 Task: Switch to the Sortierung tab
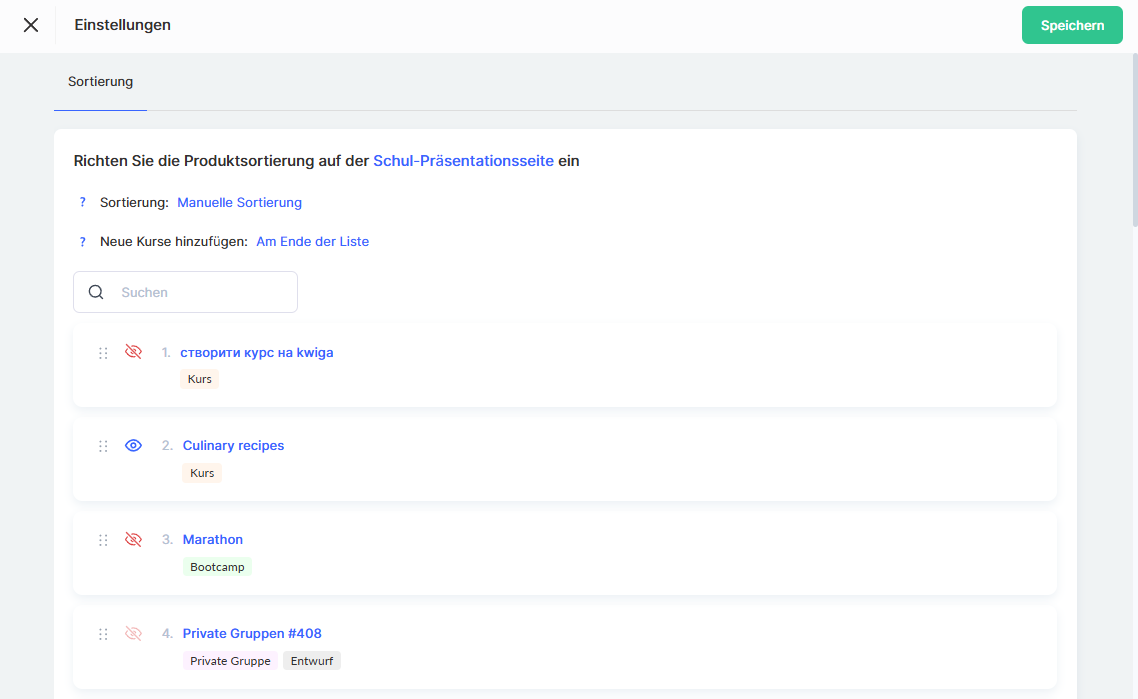click(x=100, y=82)
